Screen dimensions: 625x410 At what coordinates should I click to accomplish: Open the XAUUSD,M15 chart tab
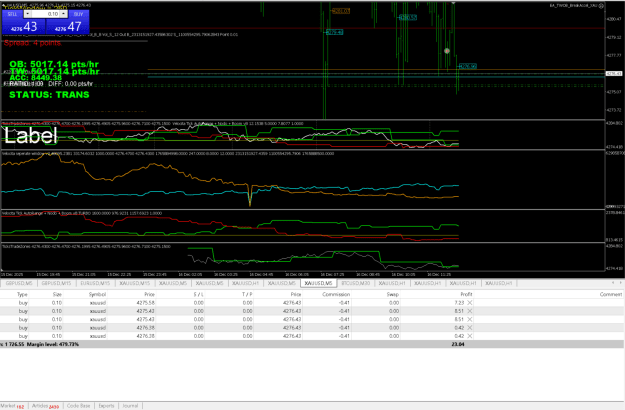(x=135, y=283)
